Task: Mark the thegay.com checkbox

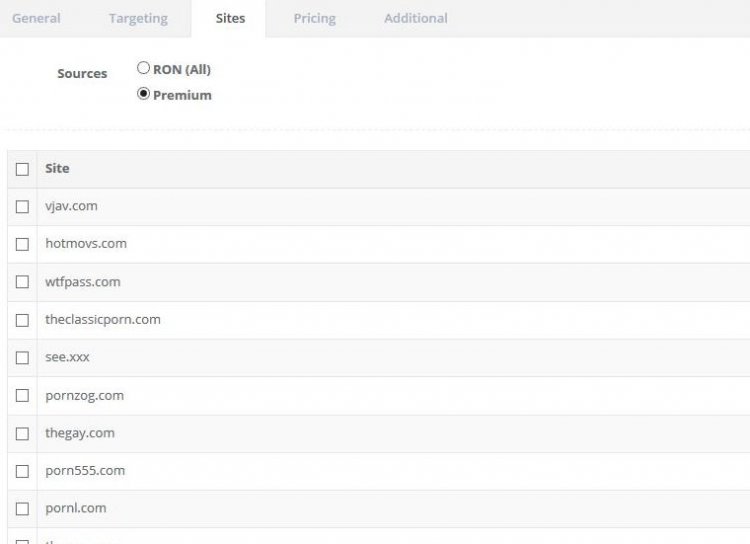Action: pos(22,433)
